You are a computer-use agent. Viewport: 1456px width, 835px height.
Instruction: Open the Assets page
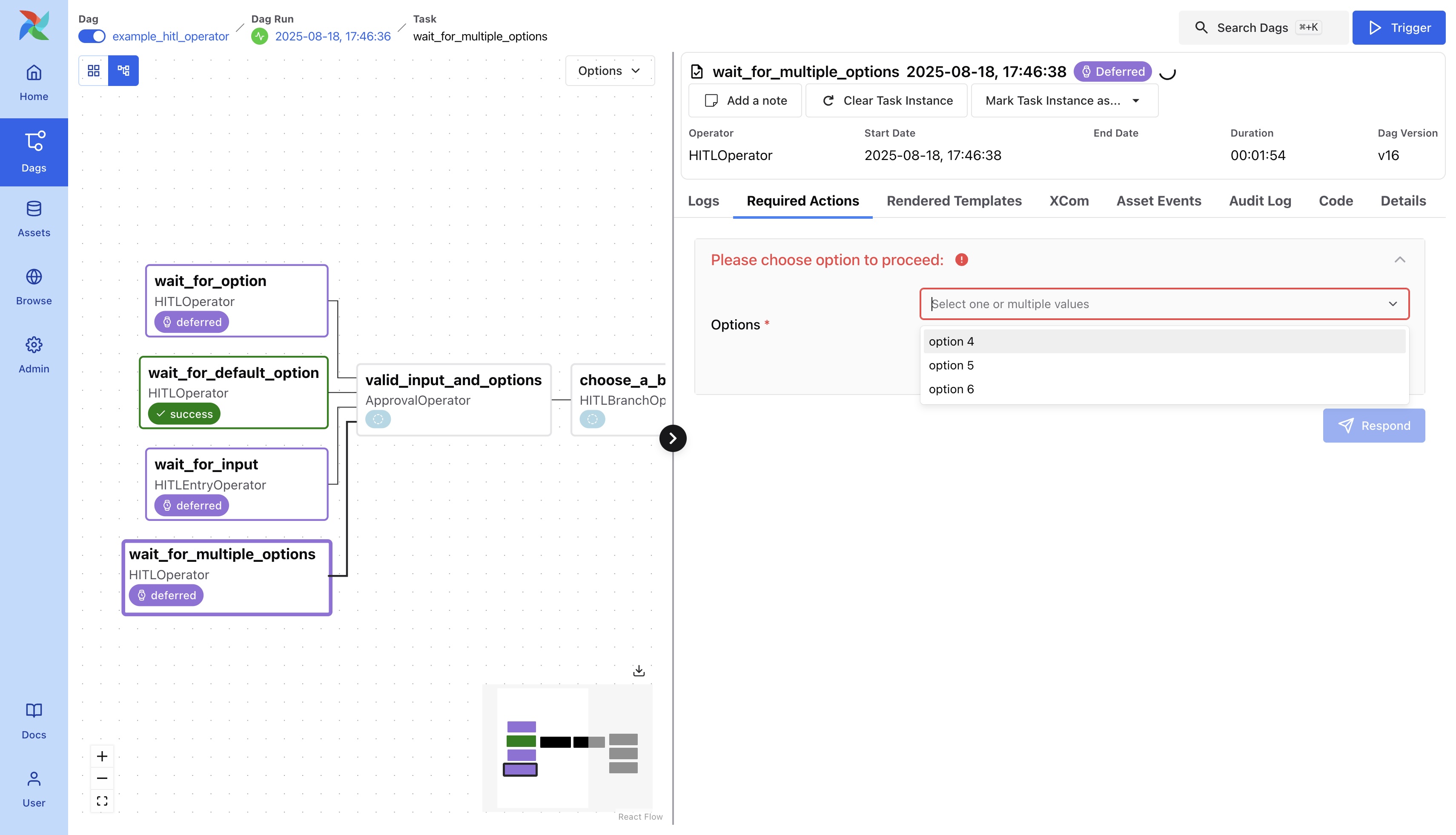[34, 219]
